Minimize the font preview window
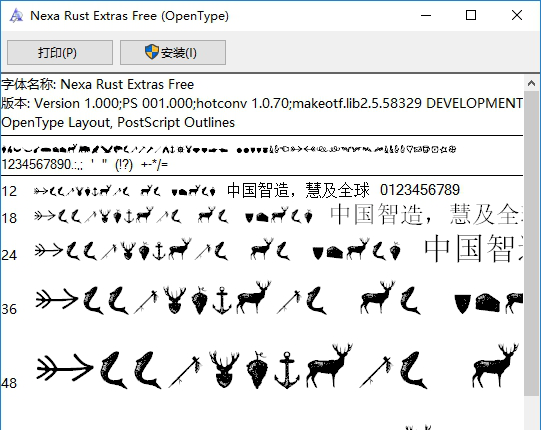 pyautogui.click(x=426, y=16)
